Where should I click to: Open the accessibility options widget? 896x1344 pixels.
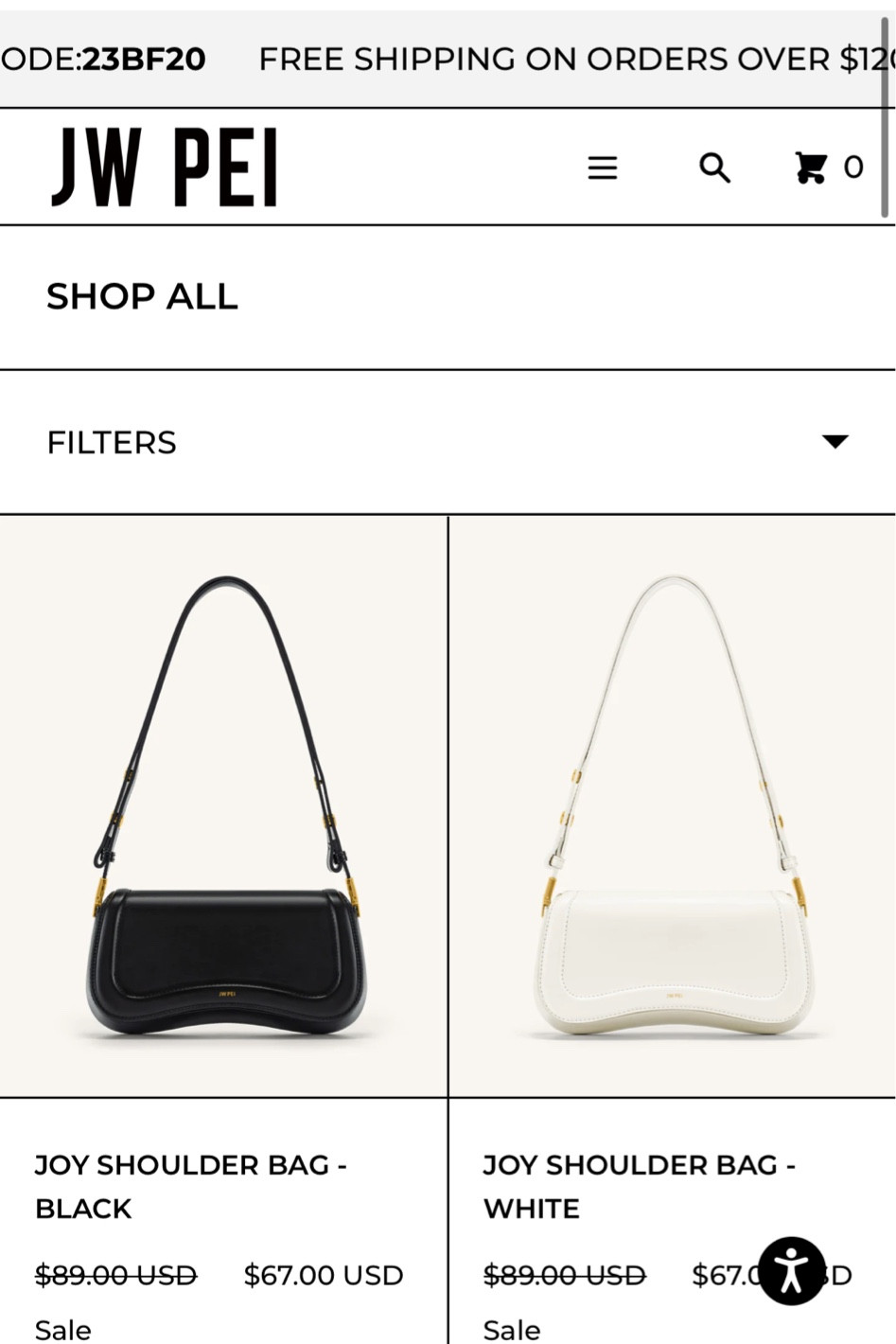(791, 1270)
